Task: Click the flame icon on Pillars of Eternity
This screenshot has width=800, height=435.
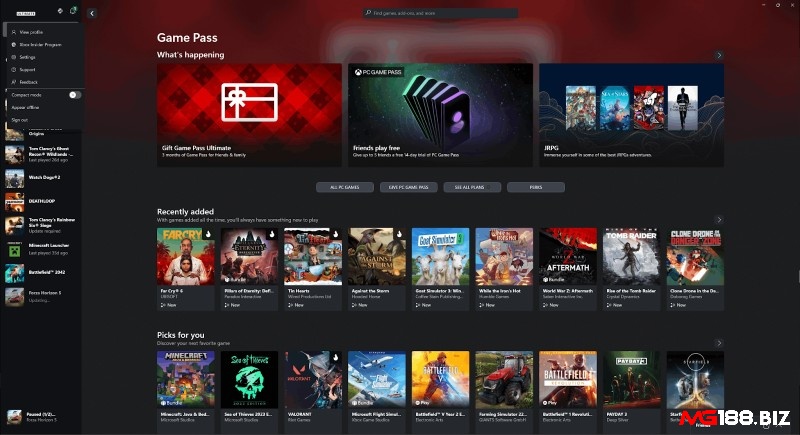Action: (272, 234)
